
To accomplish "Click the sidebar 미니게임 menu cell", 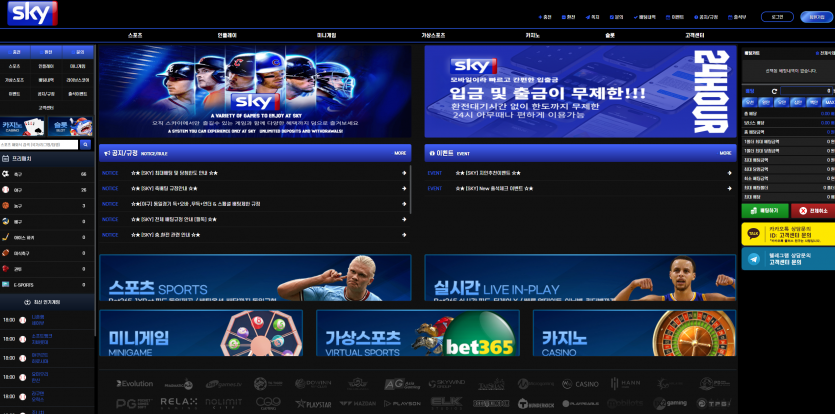I will [78, 67].
